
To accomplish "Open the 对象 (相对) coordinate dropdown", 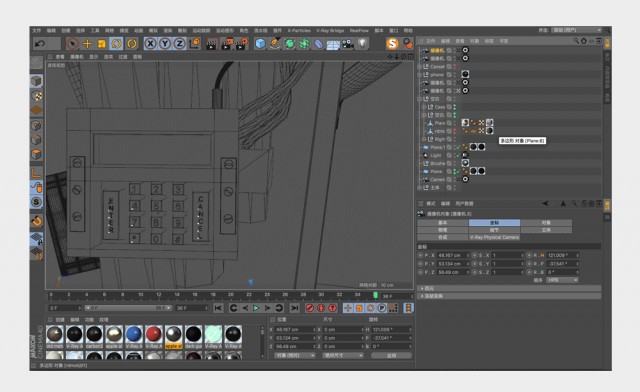I will [x=295, y=356].
